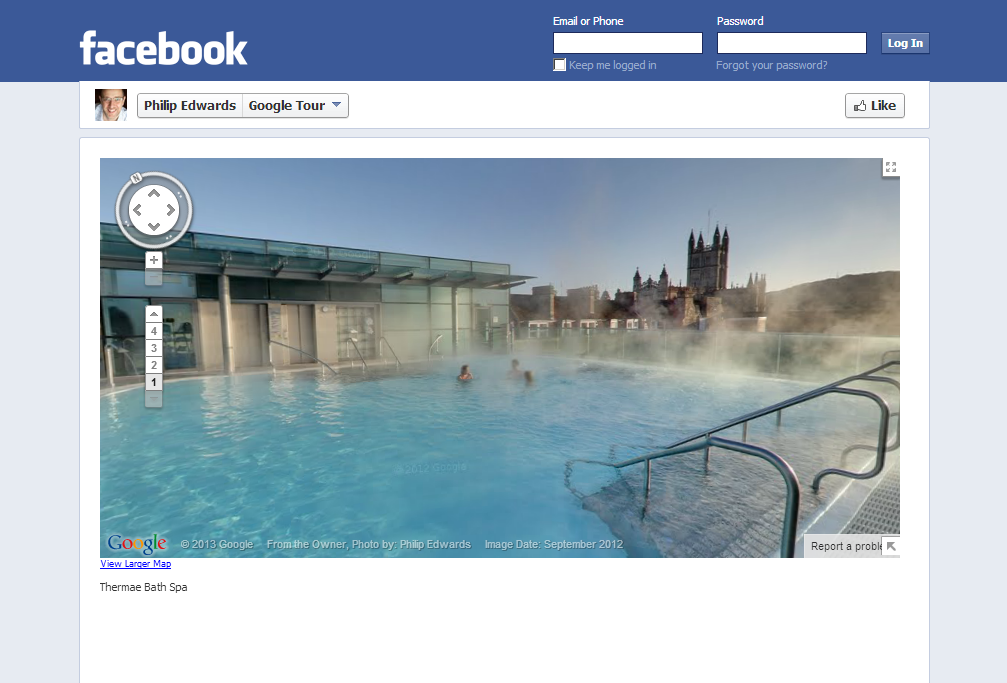Like the Philip Edwards page

(x=875, y=105)
